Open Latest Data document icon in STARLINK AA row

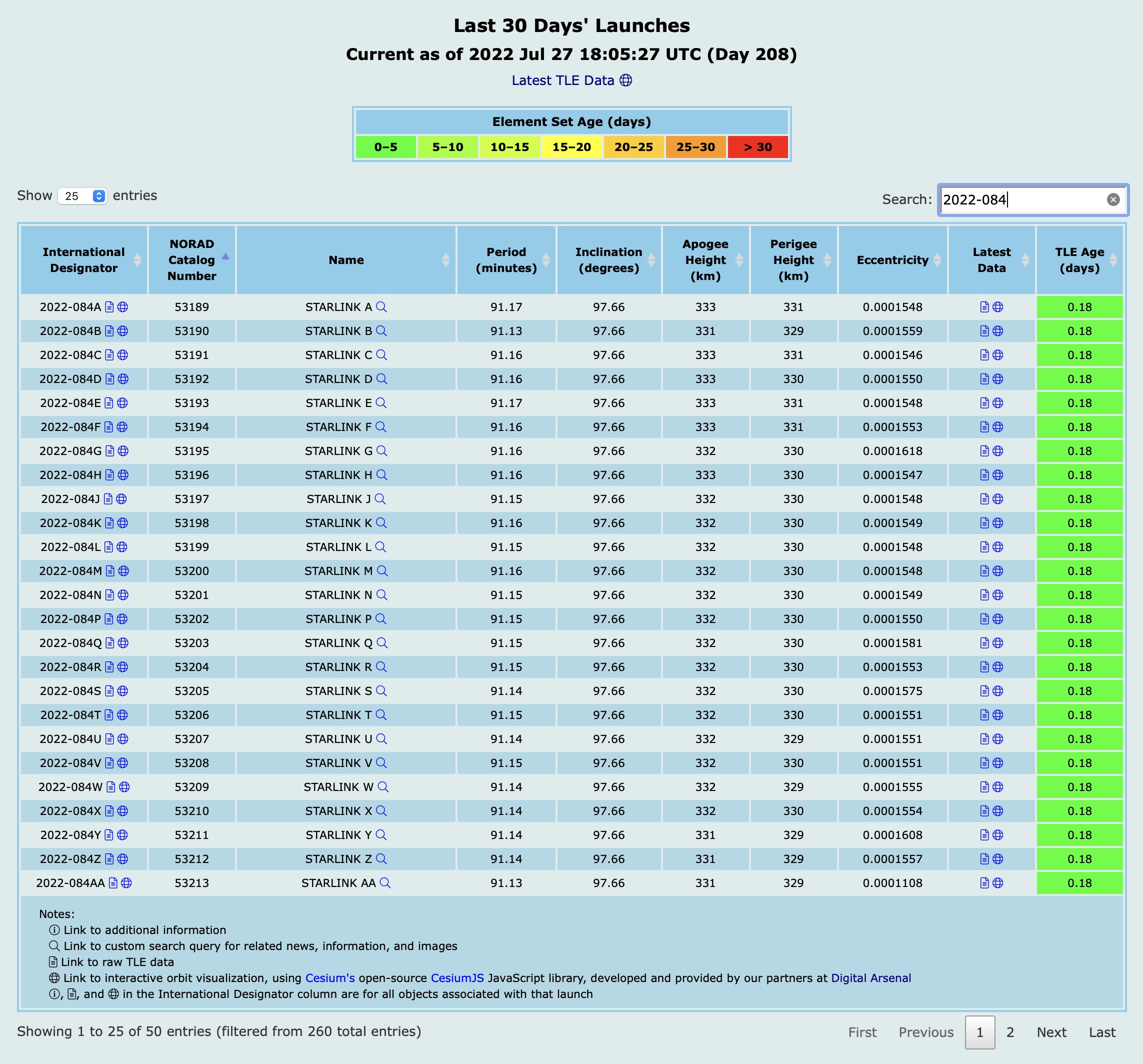click(984, 883)
